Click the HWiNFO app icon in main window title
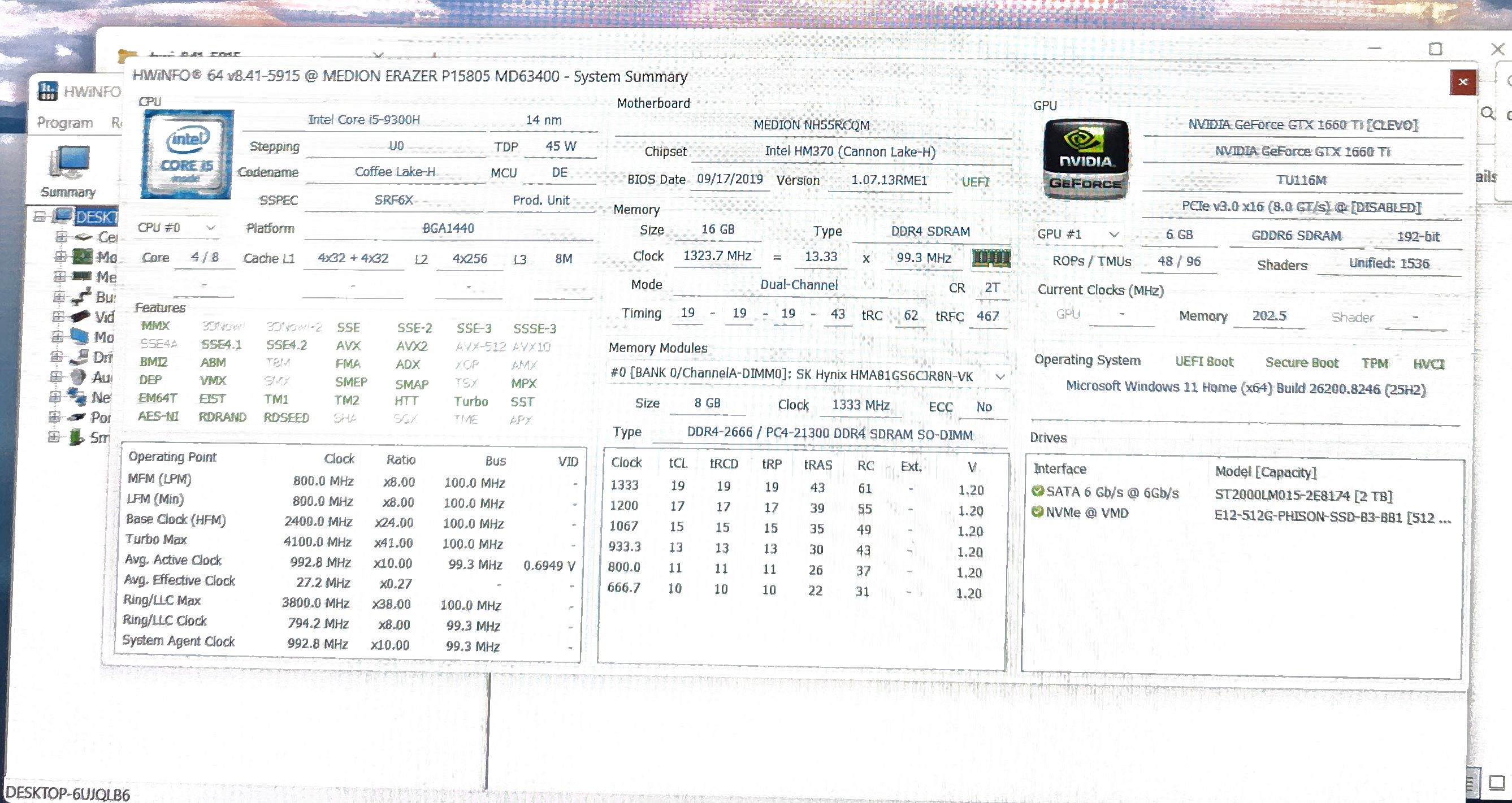This screenshot has height=803, width=1512. (47, 91)
